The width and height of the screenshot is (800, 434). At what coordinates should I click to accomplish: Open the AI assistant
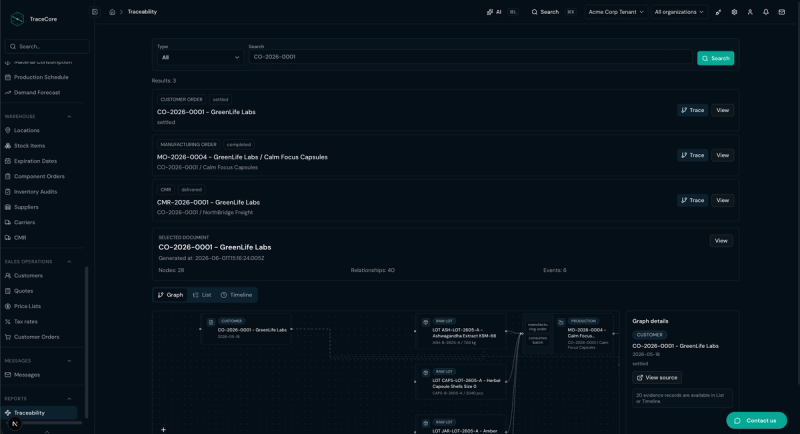(494, 12)
